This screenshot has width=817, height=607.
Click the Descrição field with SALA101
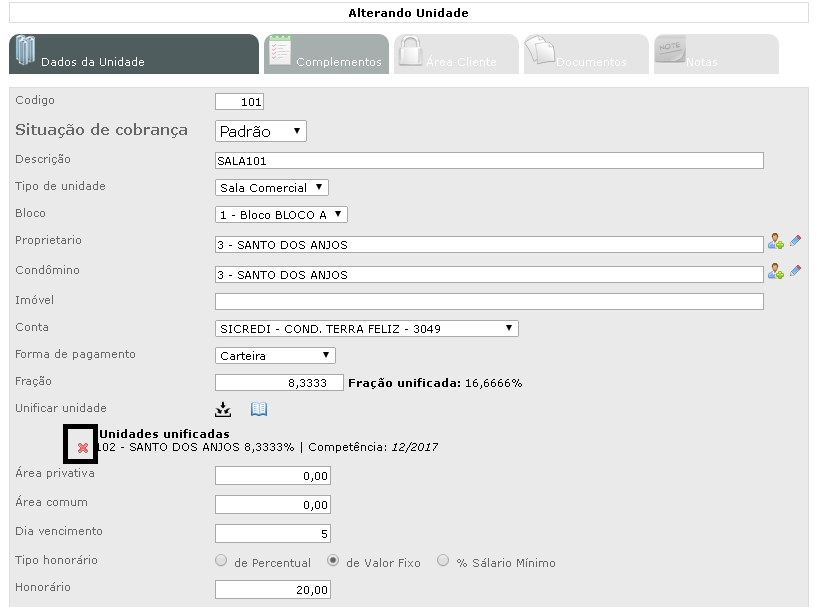[x=489, y=160]
